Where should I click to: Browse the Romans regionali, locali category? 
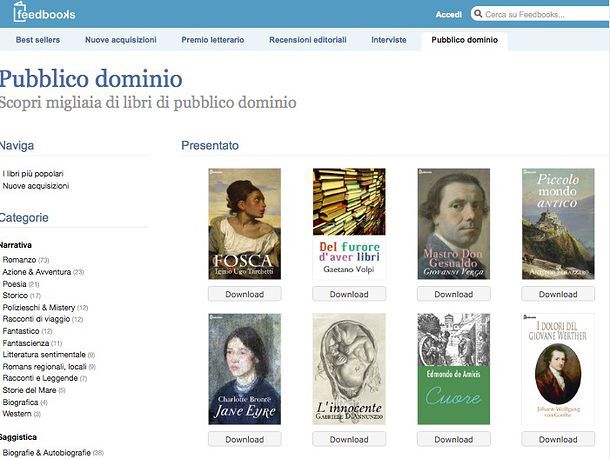45,366
